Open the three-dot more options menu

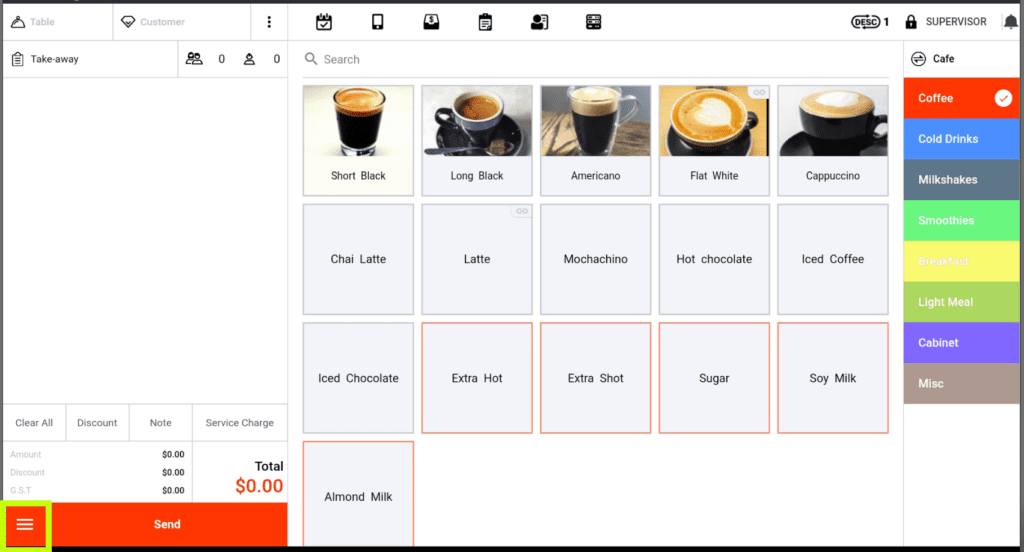pyautogui.click(x=268, y=22)
